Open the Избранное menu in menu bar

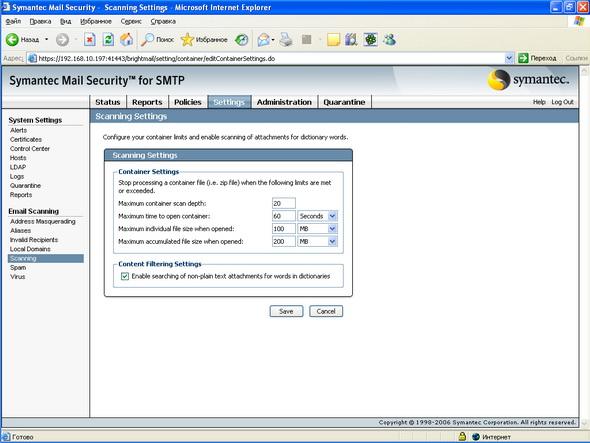click(96, 21)
